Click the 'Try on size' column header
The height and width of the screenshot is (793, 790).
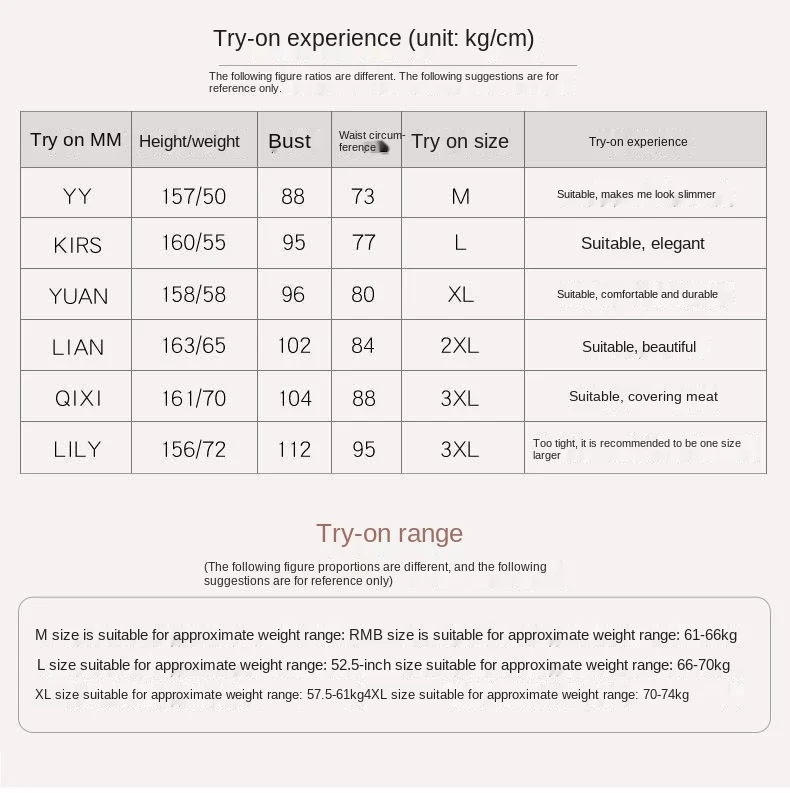pyautogui.click(x=463, y=140)
